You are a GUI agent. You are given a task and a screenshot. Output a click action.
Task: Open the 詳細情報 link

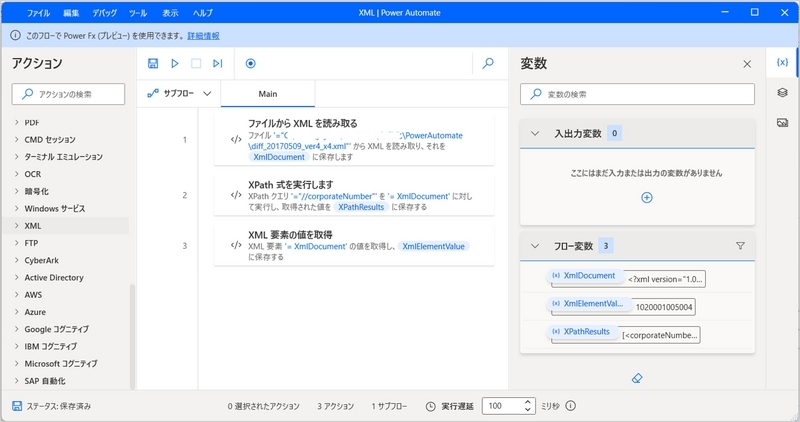pos(203,36)
